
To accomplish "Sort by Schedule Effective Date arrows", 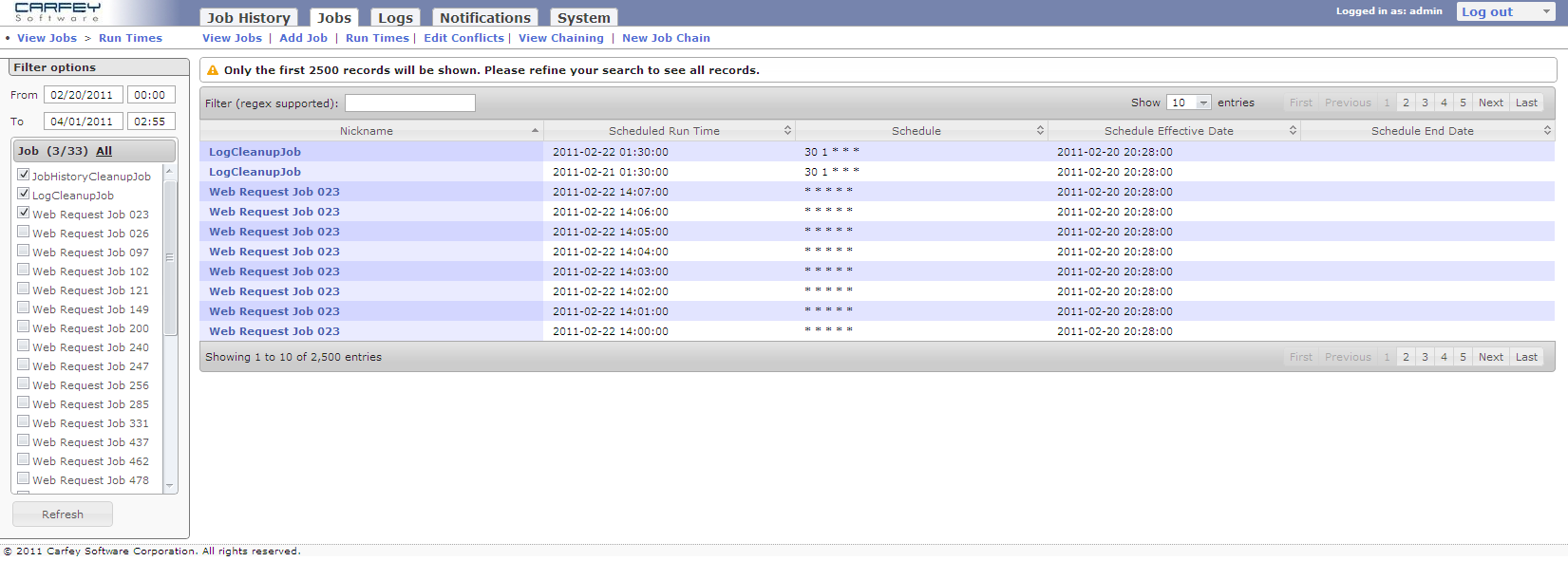I will click(1293, 131).
